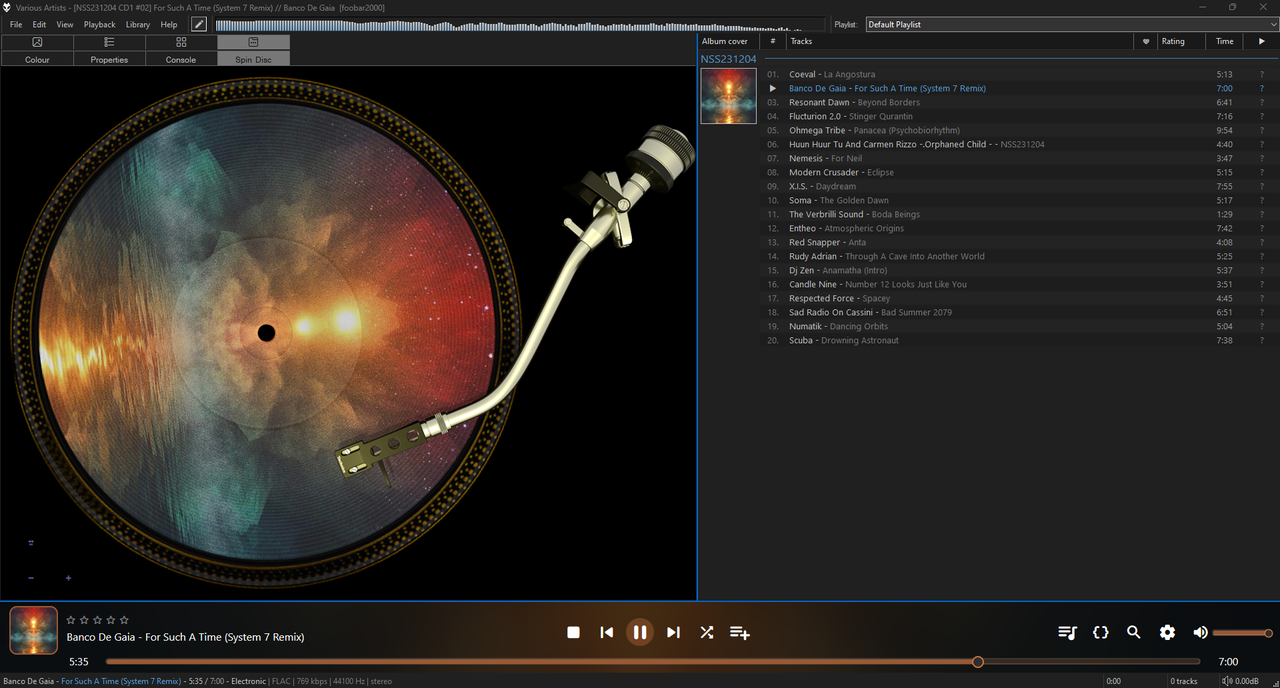Click the grid icon above Console
Screen dimensions: 1280x688
pyautogui.click(x=181, y=42)
